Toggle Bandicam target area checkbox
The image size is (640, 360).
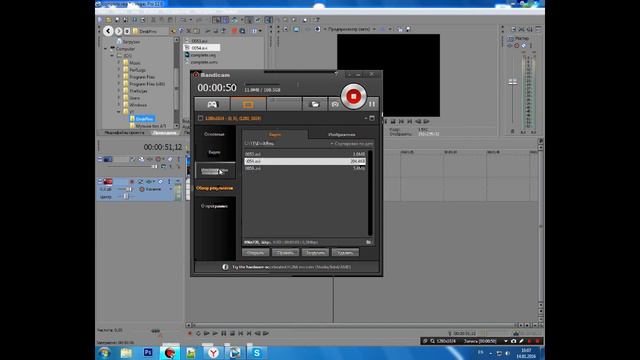(x=200, y=118)
